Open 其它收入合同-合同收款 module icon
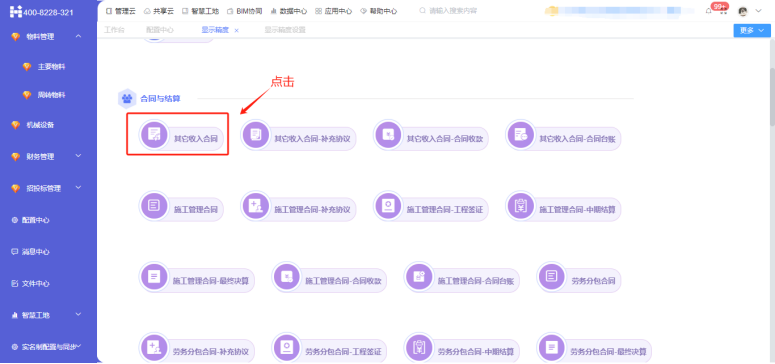This screenshot has height=364, width=775. (x=388, y=135)
